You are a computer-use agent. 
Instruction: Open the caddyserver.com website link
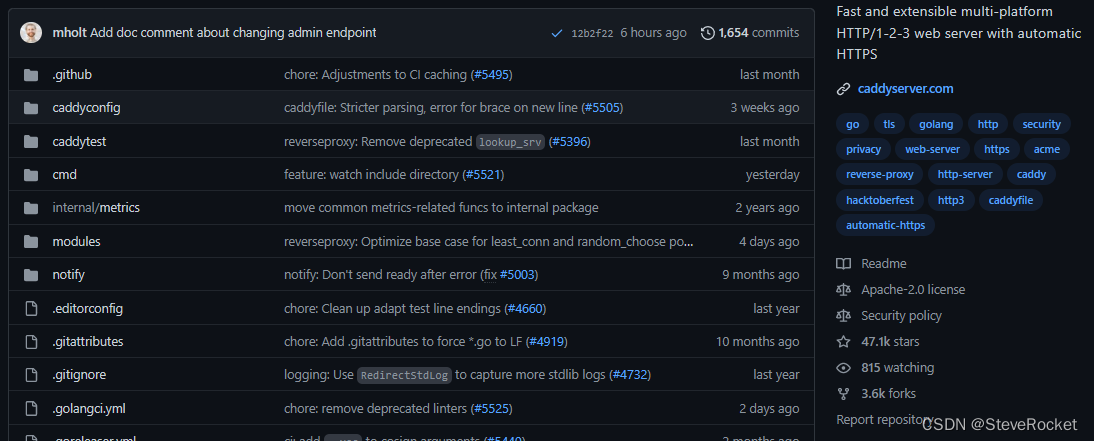(906, 89)
